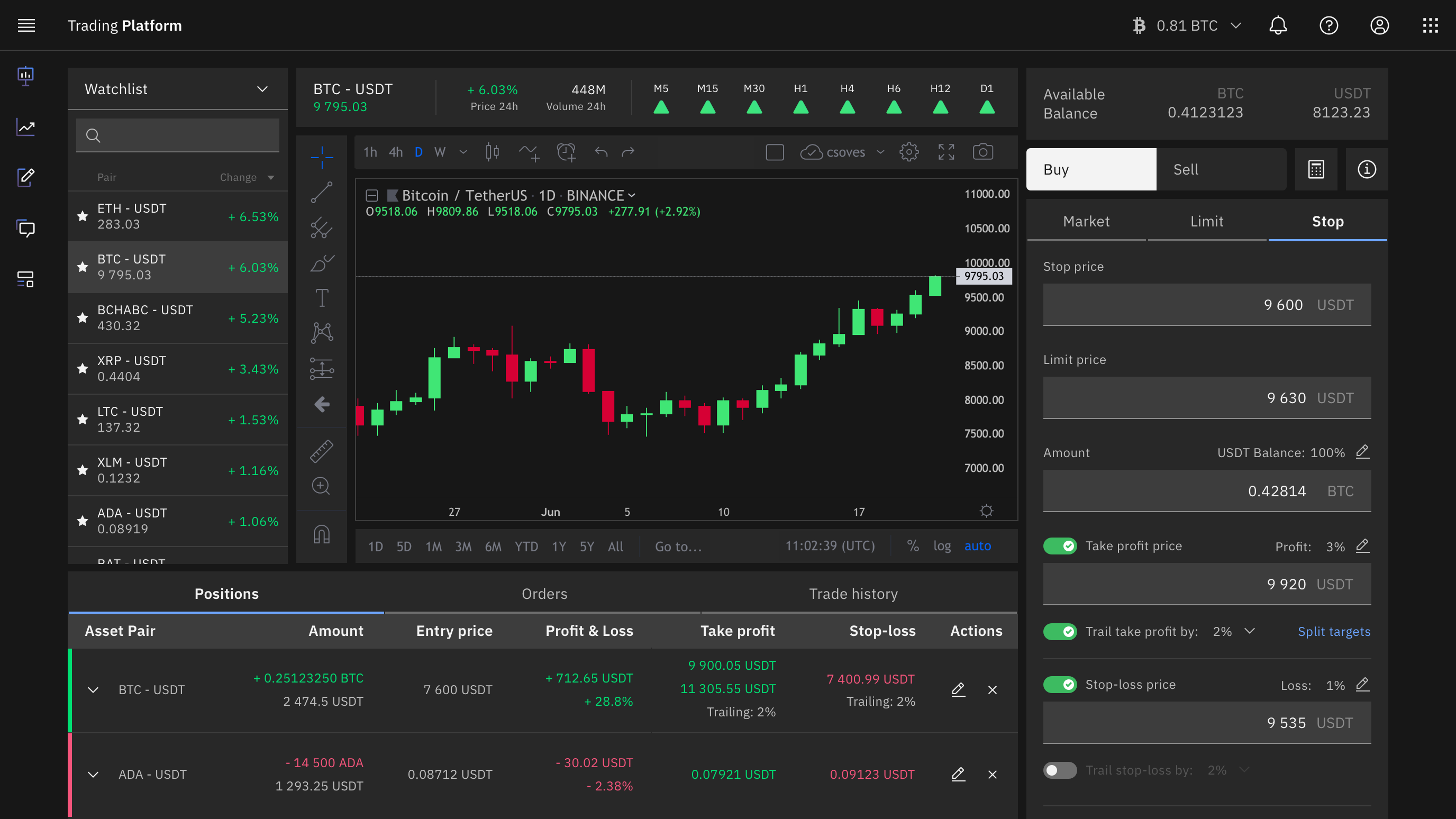The image size is (1456, 819).
Task: Switch to the Trade history tab
Action: (853, 594)
